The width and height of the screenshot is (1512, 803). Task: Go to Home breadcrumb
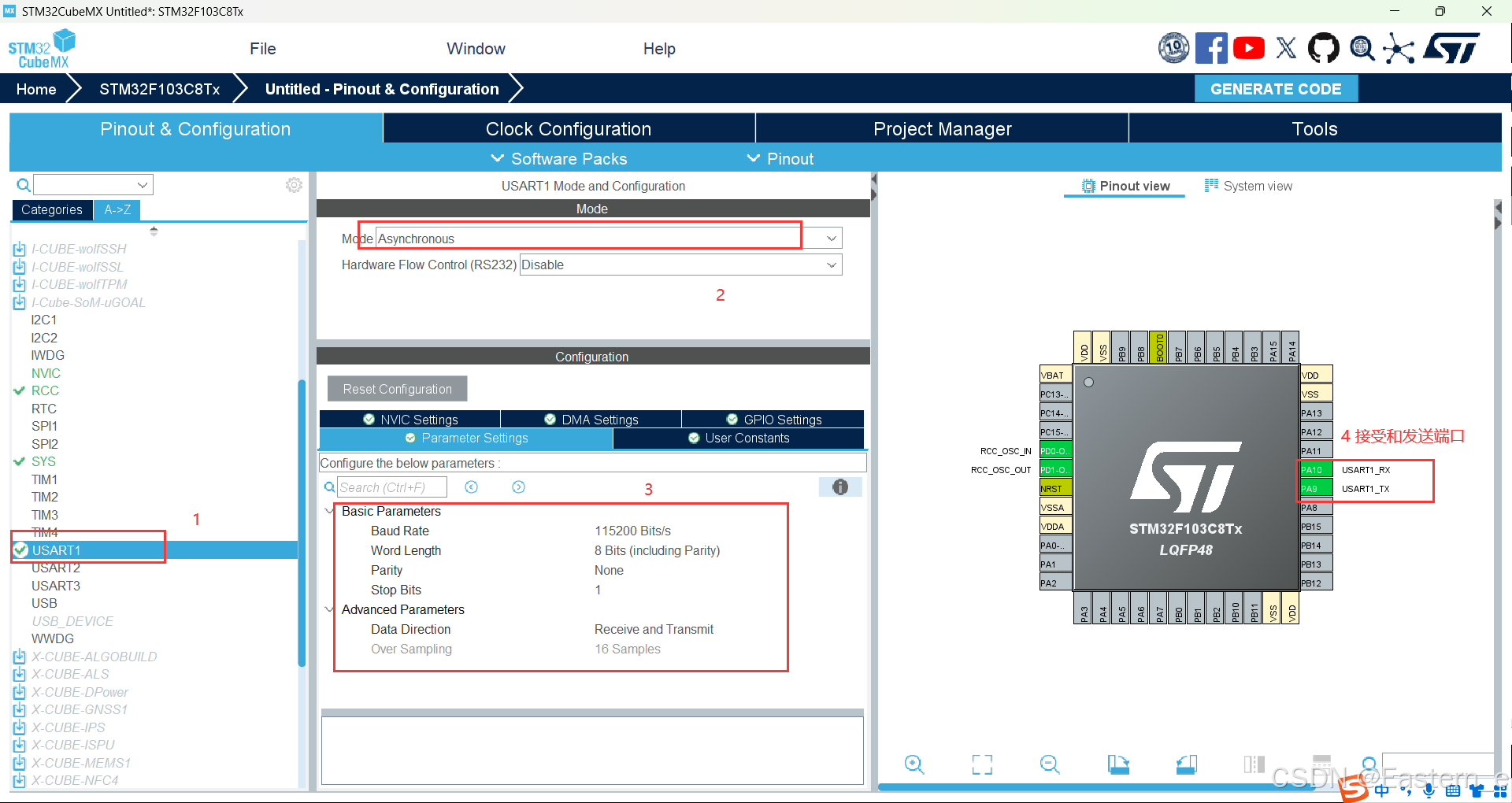36,89
